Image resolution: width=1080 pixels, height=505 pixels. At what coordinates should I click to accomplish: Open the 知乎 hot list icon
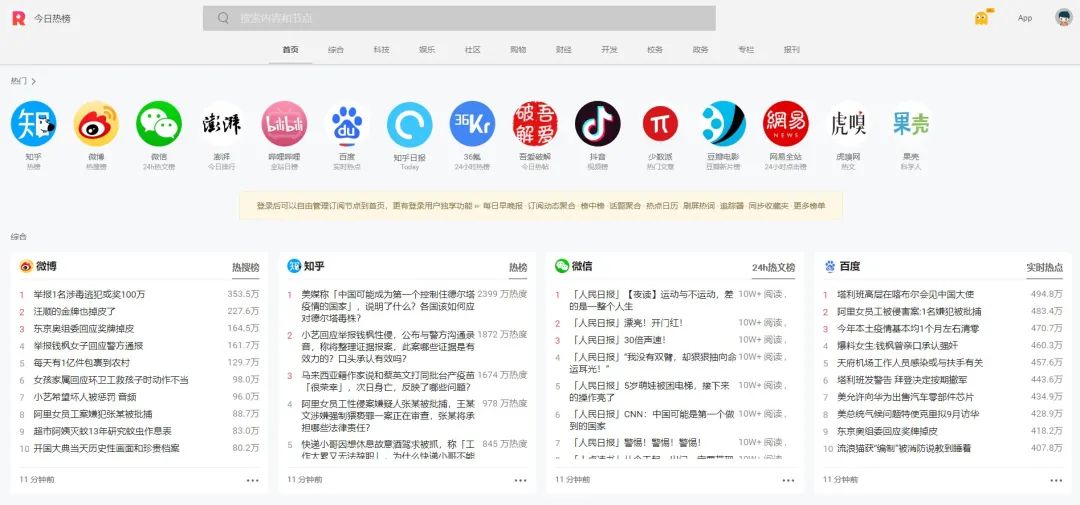point(33,124)
